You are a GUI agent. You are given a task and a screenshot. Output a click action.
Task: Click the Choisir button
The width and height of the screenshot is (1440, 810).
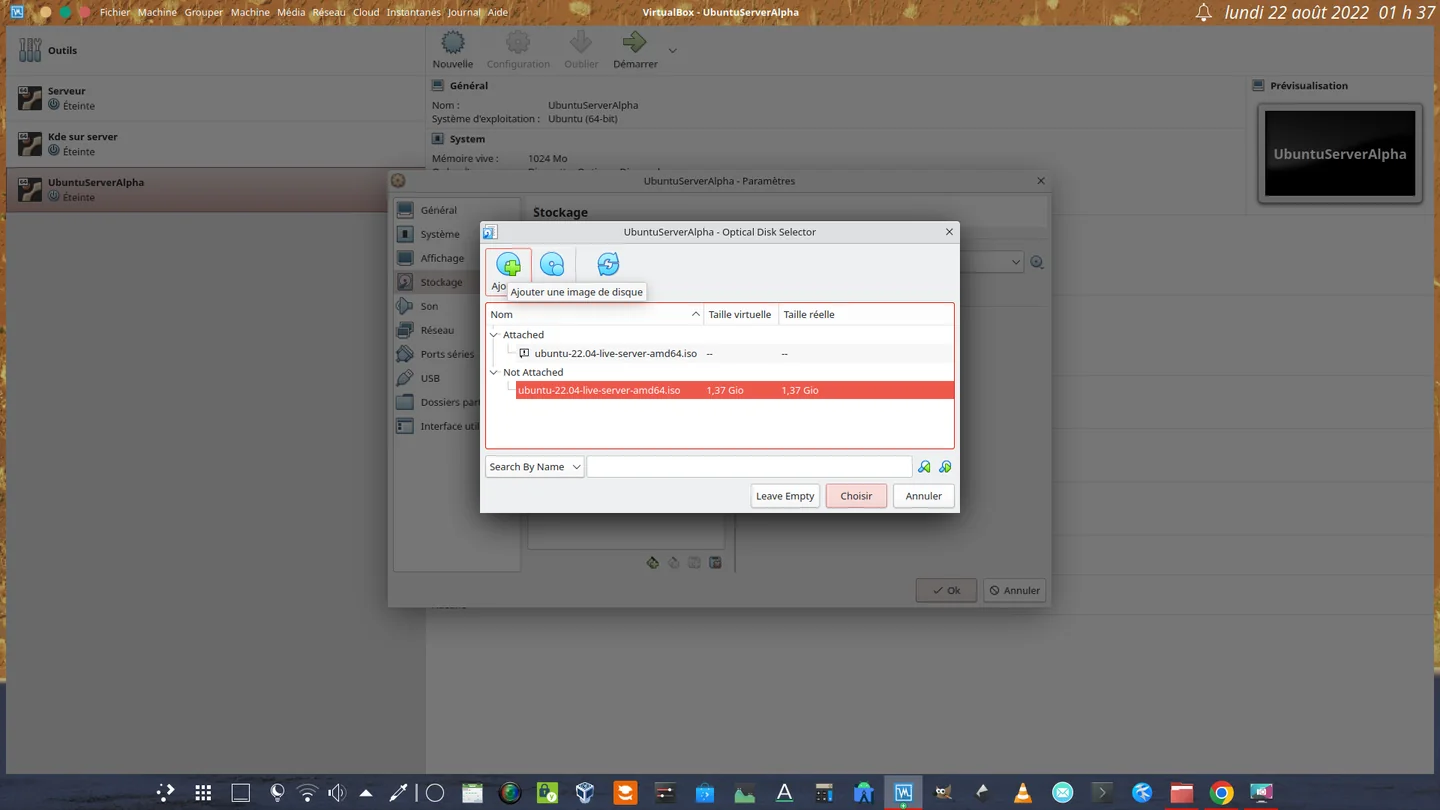(856, 496)
